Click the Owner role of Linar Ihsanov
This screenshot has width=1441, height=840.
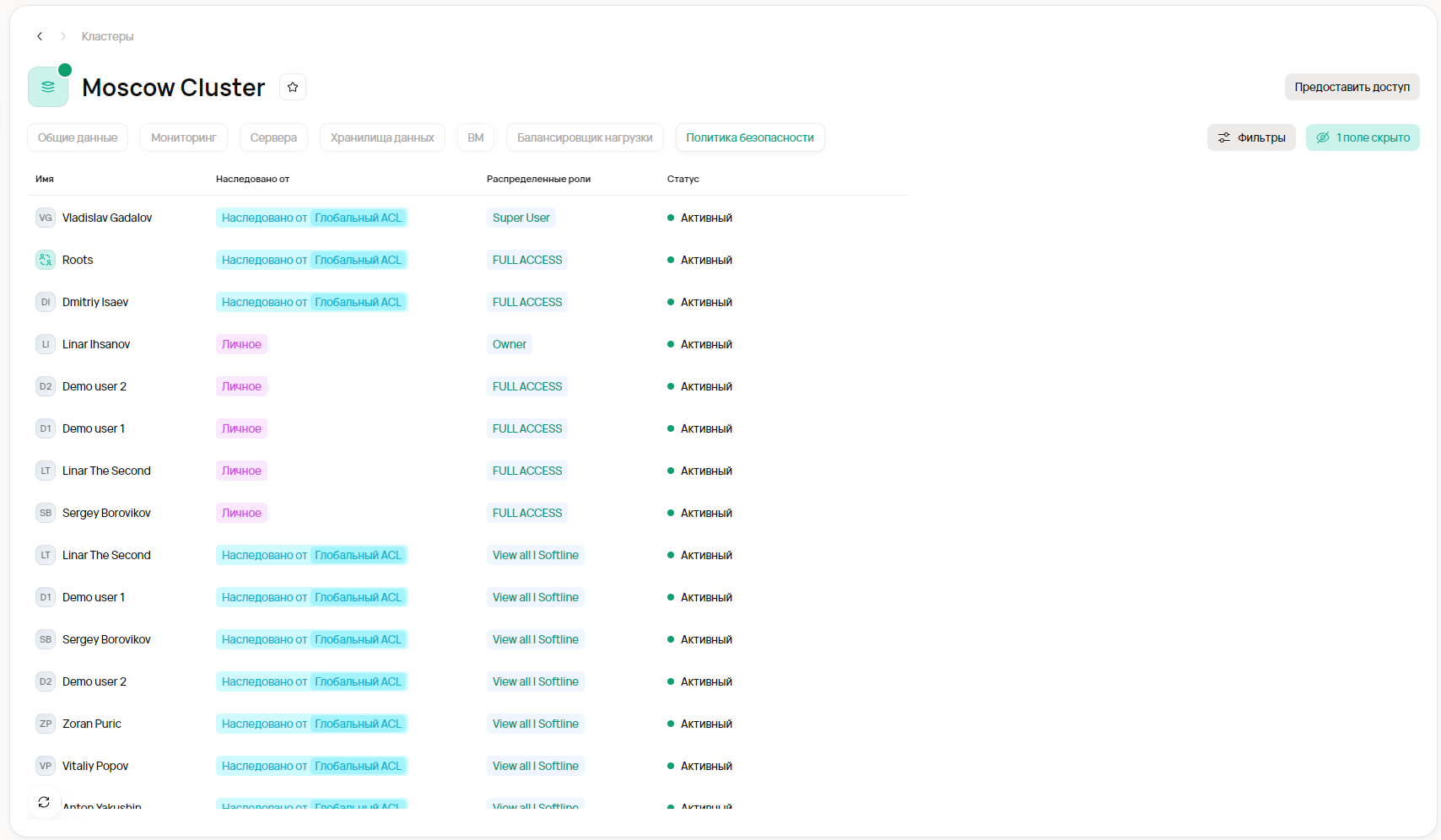click(x=509, y=344)
